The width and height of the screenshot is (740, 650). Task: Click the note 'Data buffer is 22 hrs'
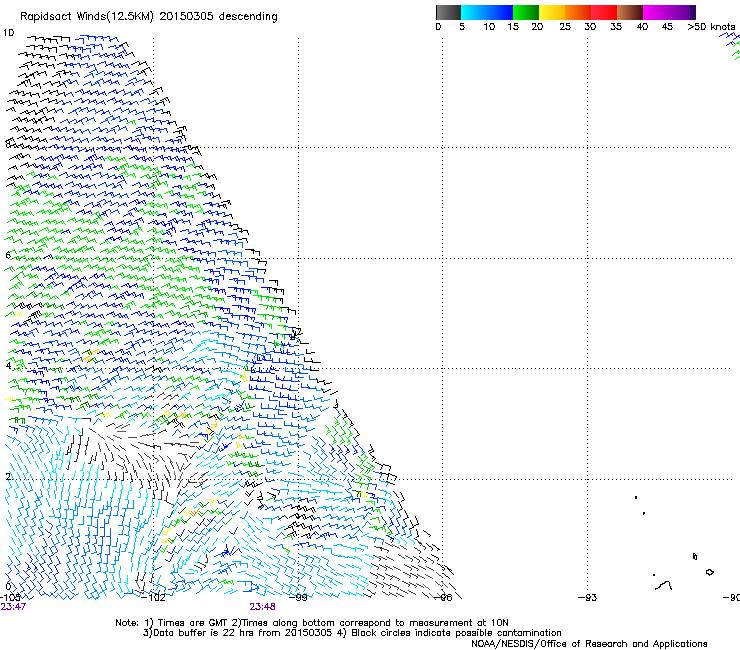(205, 633)
